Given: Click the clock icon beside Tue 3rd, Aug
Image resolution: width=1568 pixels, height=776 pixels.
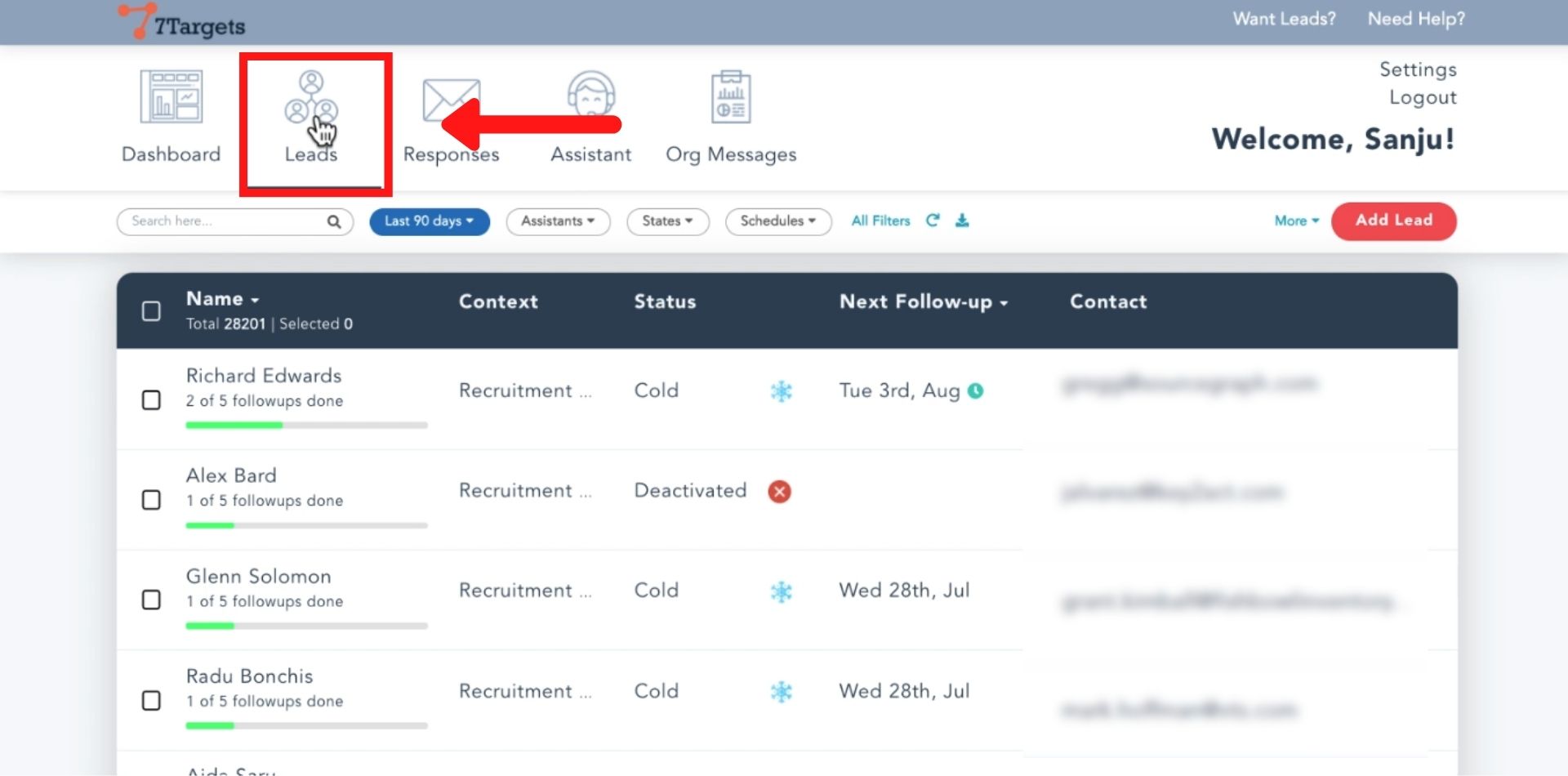Looking at the screenshot, I should pos(975,391).
